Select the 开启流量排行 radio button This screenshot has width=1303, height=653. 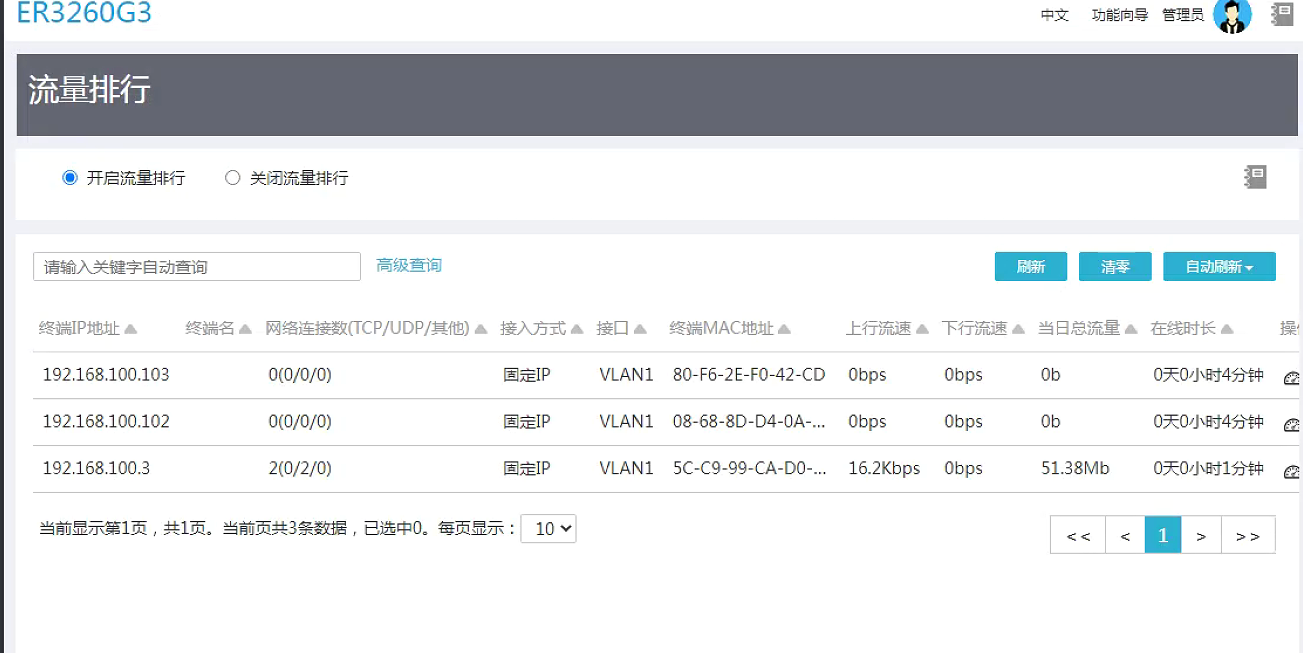pyautogui.click(x=70, y=178)
